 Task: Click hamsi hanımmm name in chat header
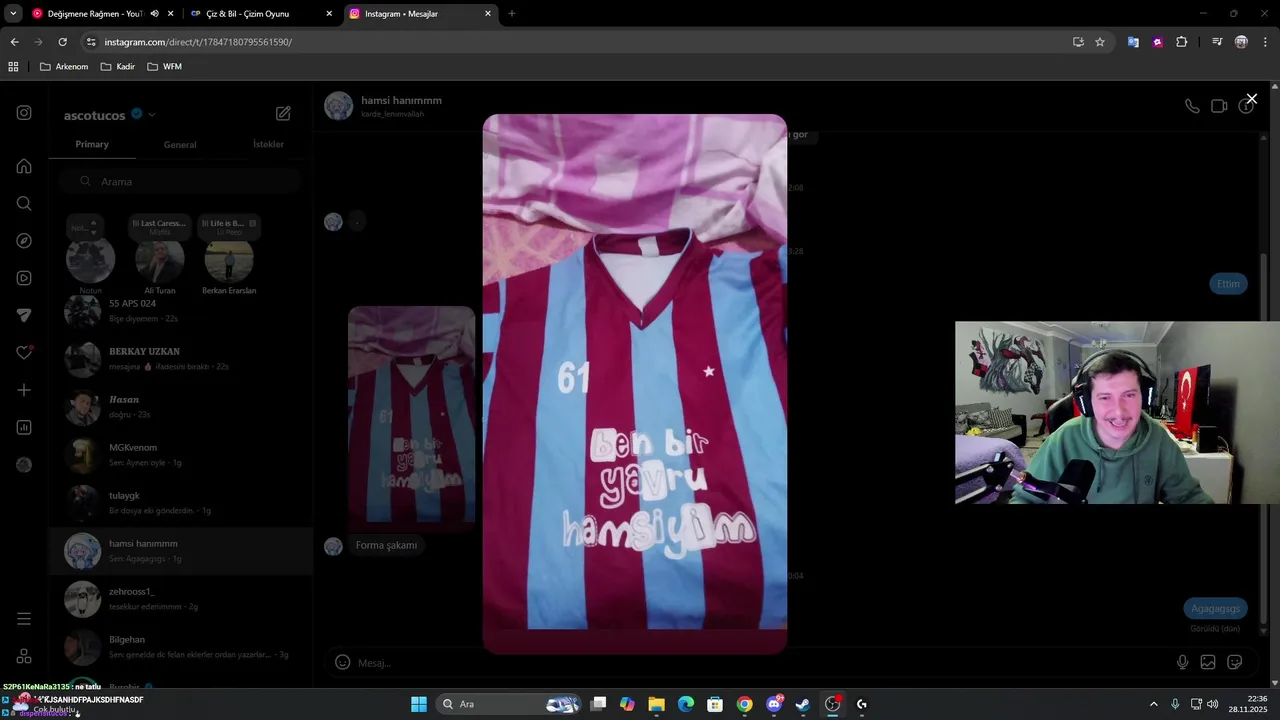point(401,100)
